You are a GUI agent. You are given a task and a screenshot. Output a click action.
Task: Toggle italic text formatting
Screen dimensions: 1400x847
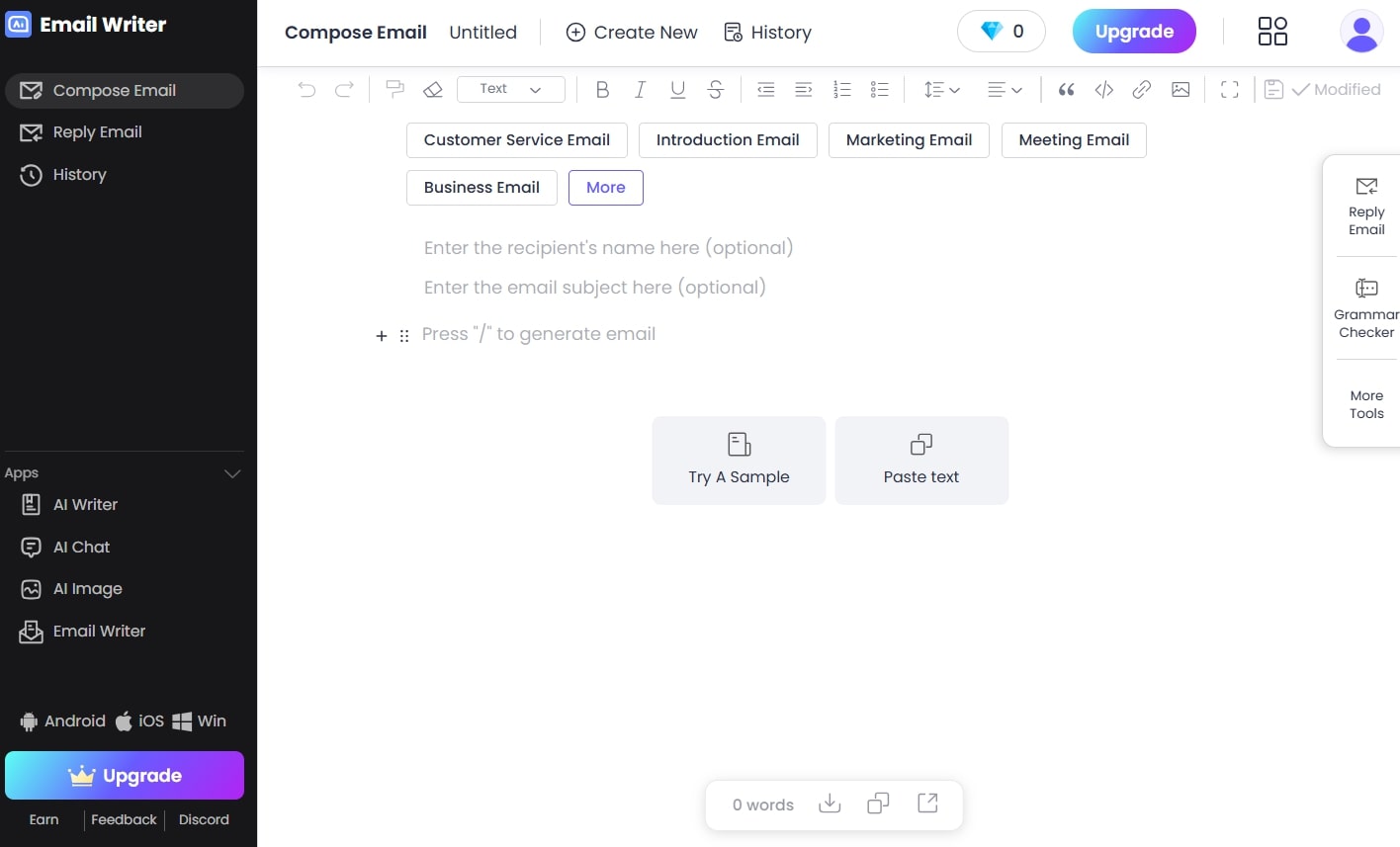(x=640, y=90)
